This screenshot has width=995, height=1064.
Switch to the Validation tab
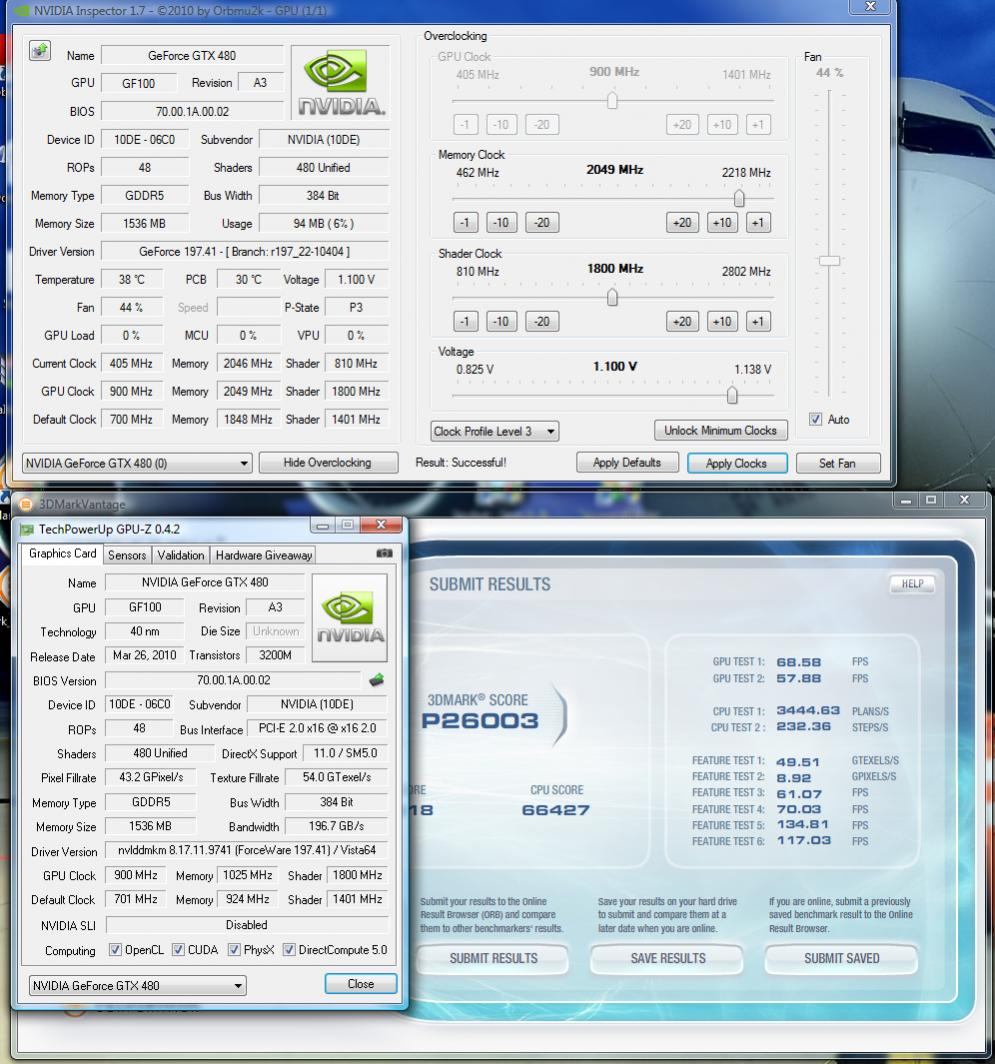coord(181,555)
